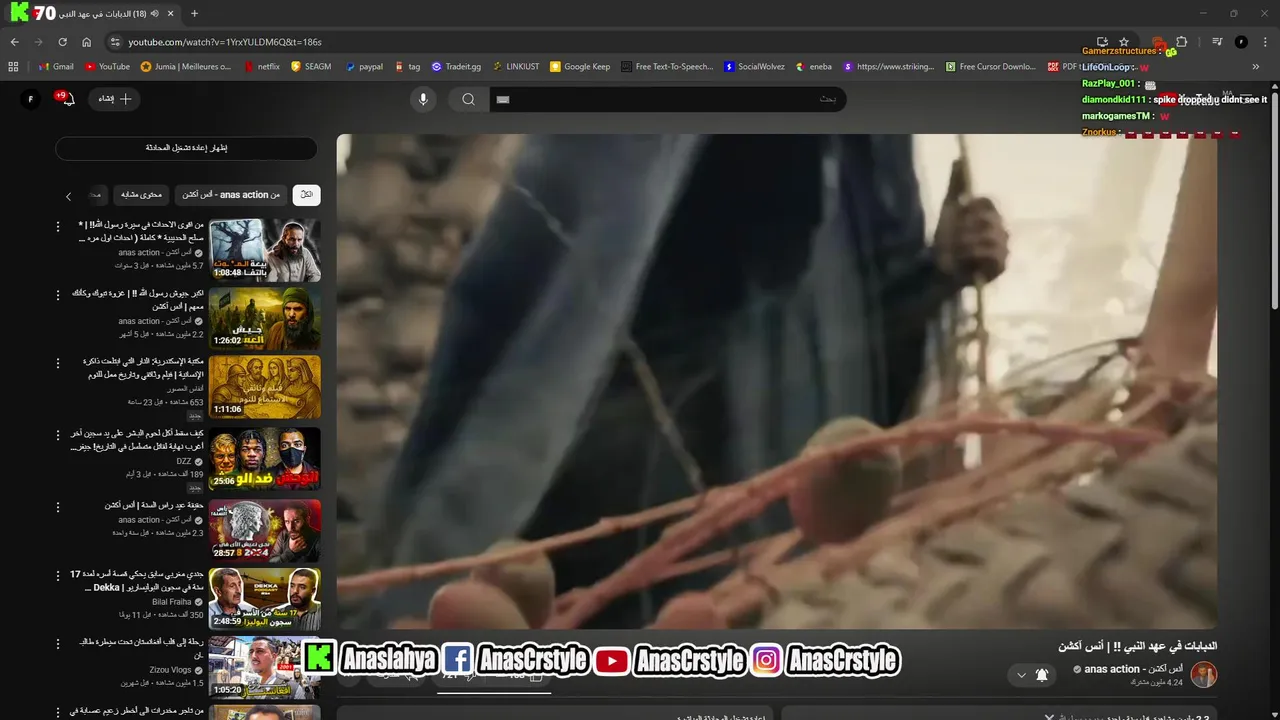Open the on-screen keyboard icon in search box
The image size is (1280, 720).
(503, 99)
